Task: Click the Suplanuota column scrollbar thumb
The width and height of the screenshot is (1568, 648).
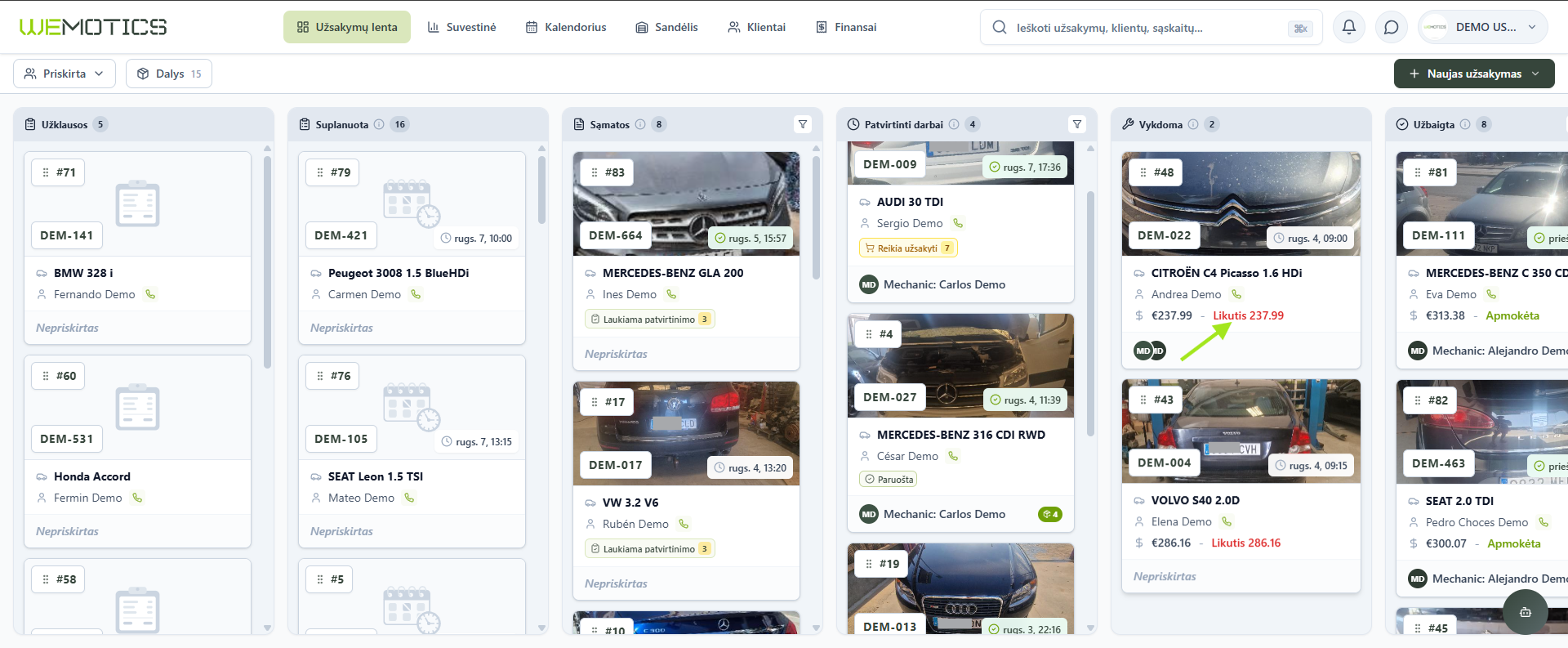Action: [541, 190]
